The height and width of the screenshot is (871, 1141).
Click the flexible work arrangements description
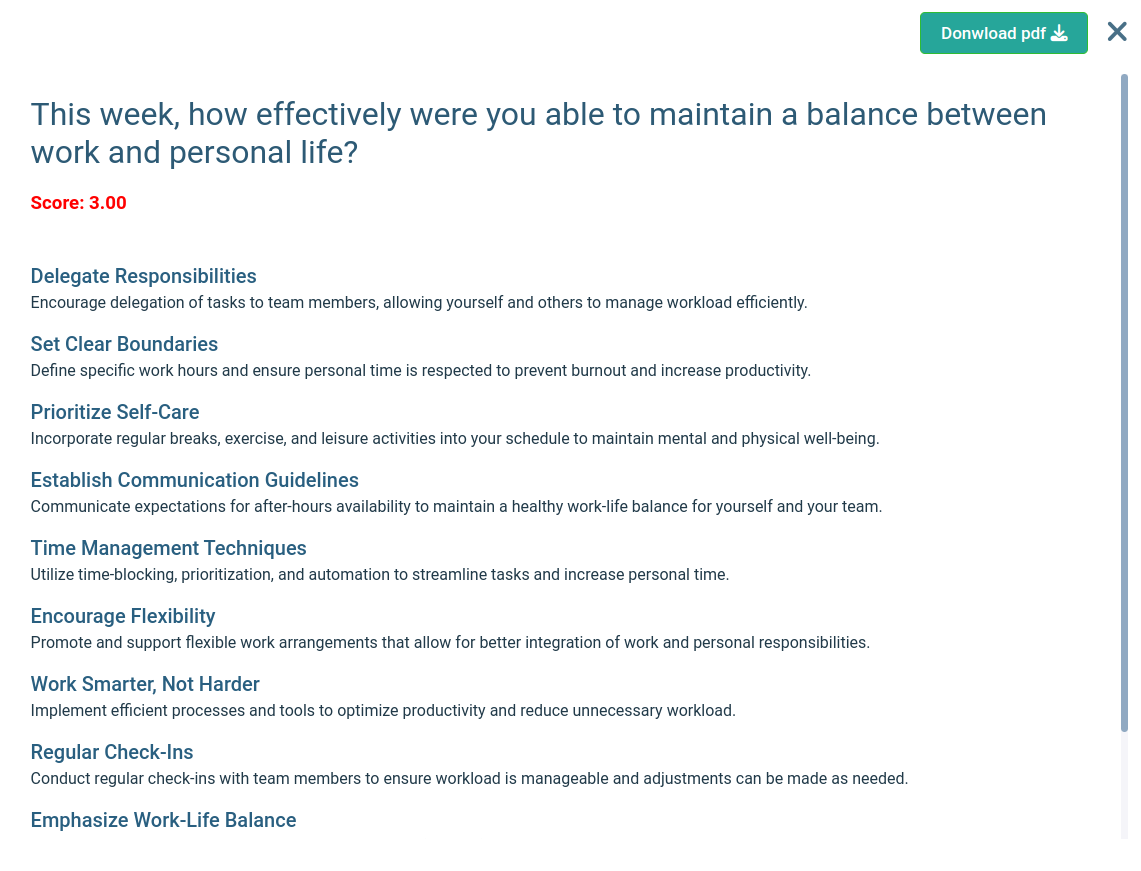[x=450, y=643]
